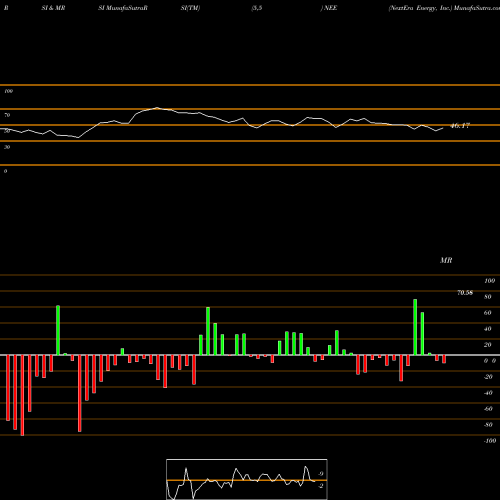Click the MR axis label -80

coord(488,425)
